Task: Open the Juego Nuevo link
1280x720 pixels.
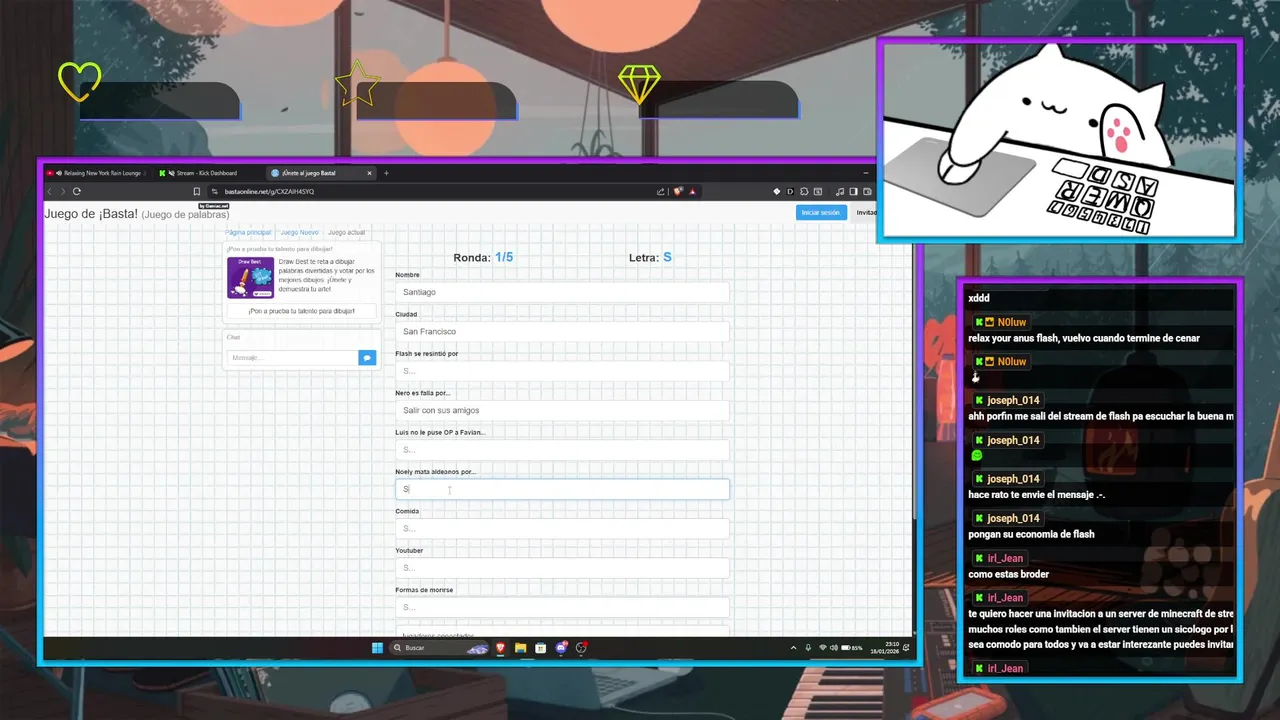Action: (x=299, y=232)
